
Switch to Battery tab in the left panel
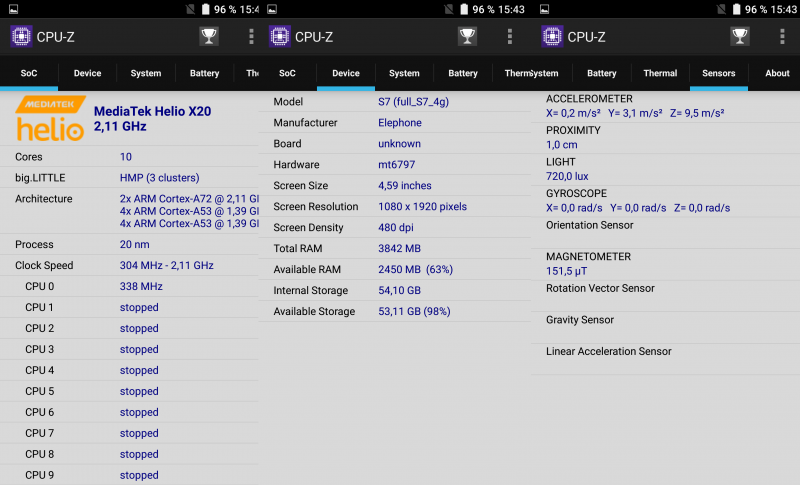click(x=205, y=73)
